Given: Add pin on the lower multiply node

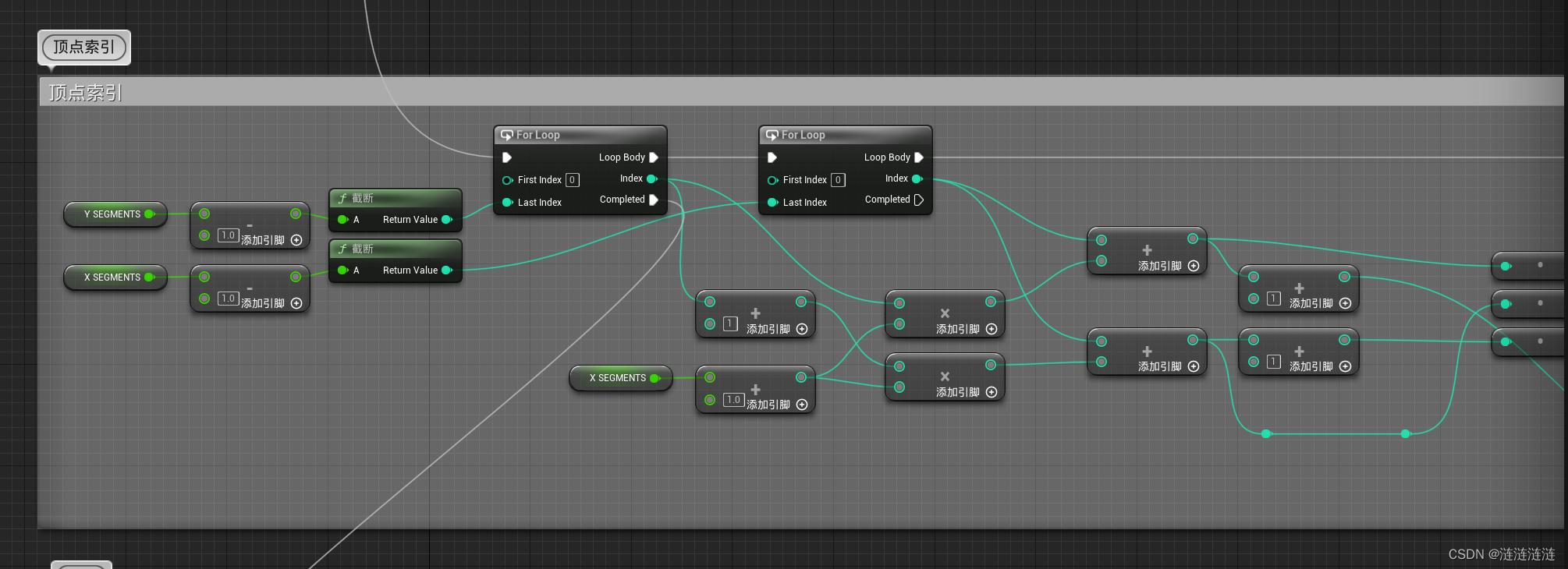Looking at the screenshot, I should (992, 392).
